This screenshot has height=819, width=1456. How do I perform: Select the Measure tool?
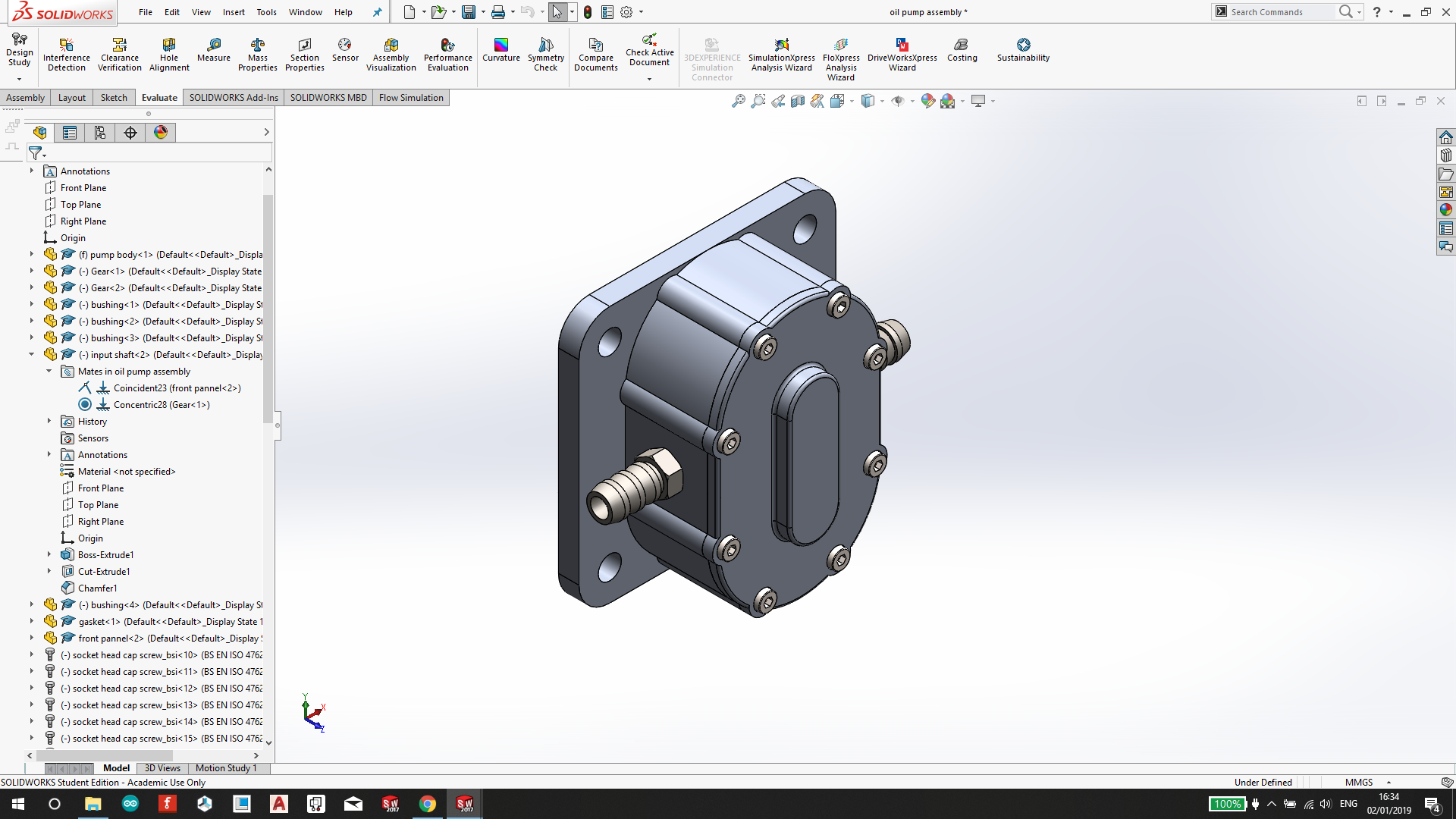(x=214, y=50)
